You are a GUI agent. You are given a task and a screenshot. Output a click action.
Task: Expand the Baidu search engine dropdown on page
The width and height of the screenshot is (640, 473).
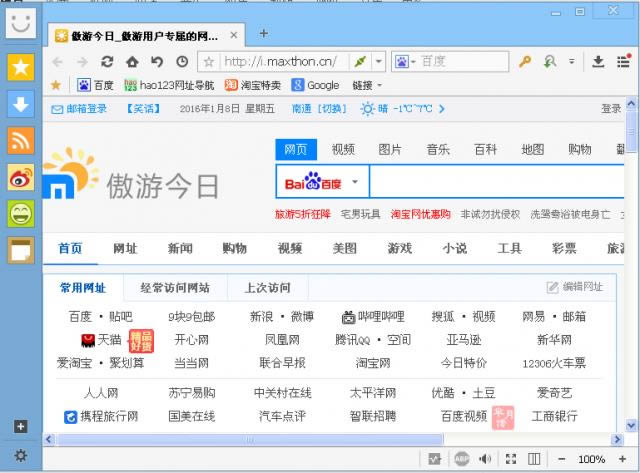click(355, 183)
